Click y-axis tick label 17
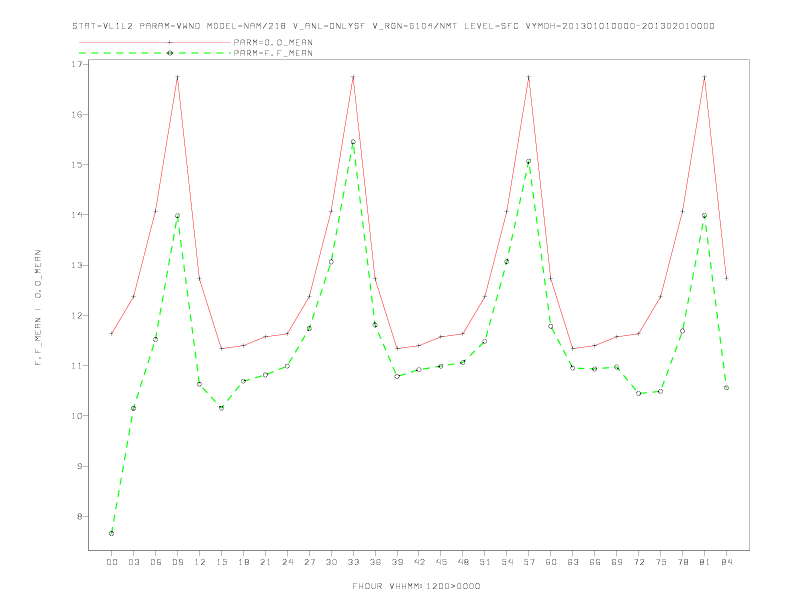 click(77, 64)
